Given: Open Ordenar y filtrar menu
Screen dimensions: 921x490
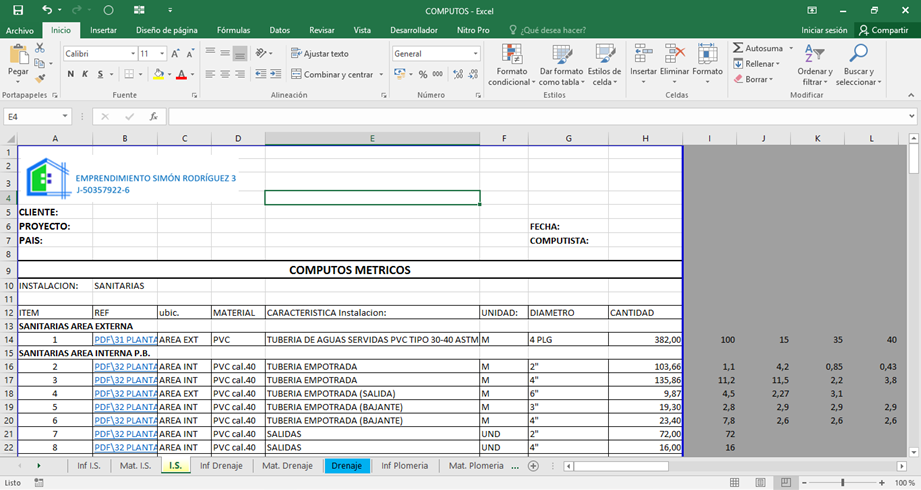Looking at the screenshot, I should (x=815, y=65).
